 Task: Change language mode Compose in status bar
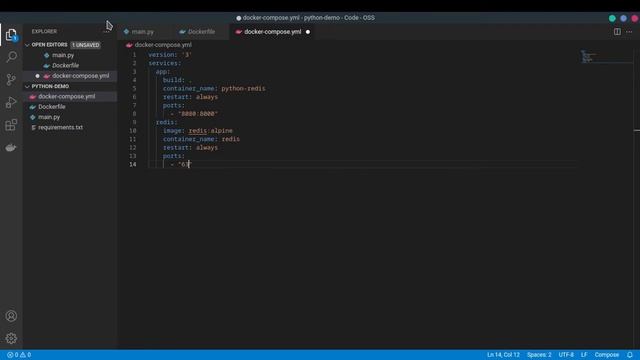pos(607,355)
